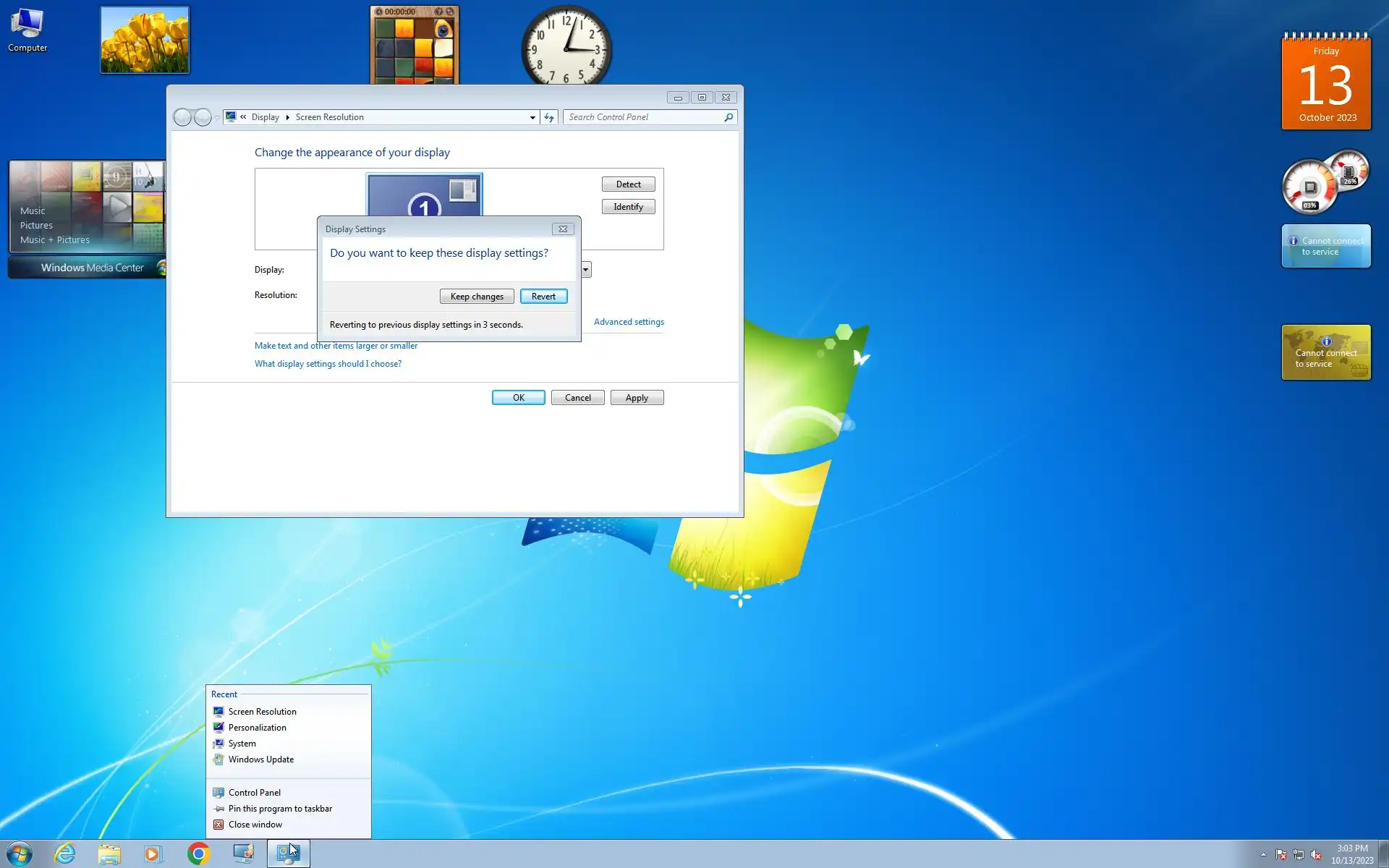Viewport: 1389px width, 868px height.
Task: Select Personalization from Recent jump list
Action: pyautogui.click(x=257, y=728)
